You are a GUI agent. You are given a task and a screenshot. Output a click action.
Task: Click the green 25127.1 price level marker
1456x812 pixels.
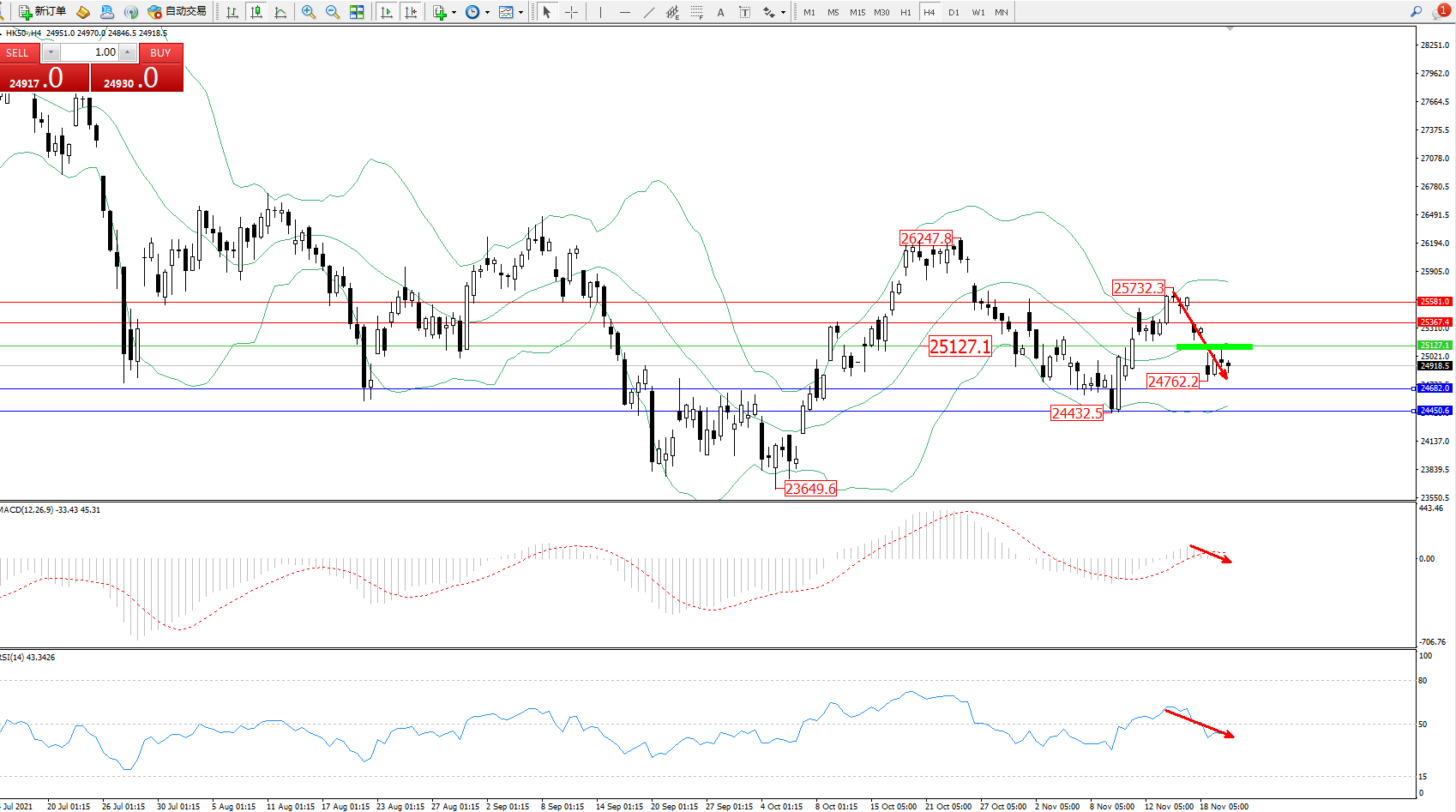(x=1435, y=346)
